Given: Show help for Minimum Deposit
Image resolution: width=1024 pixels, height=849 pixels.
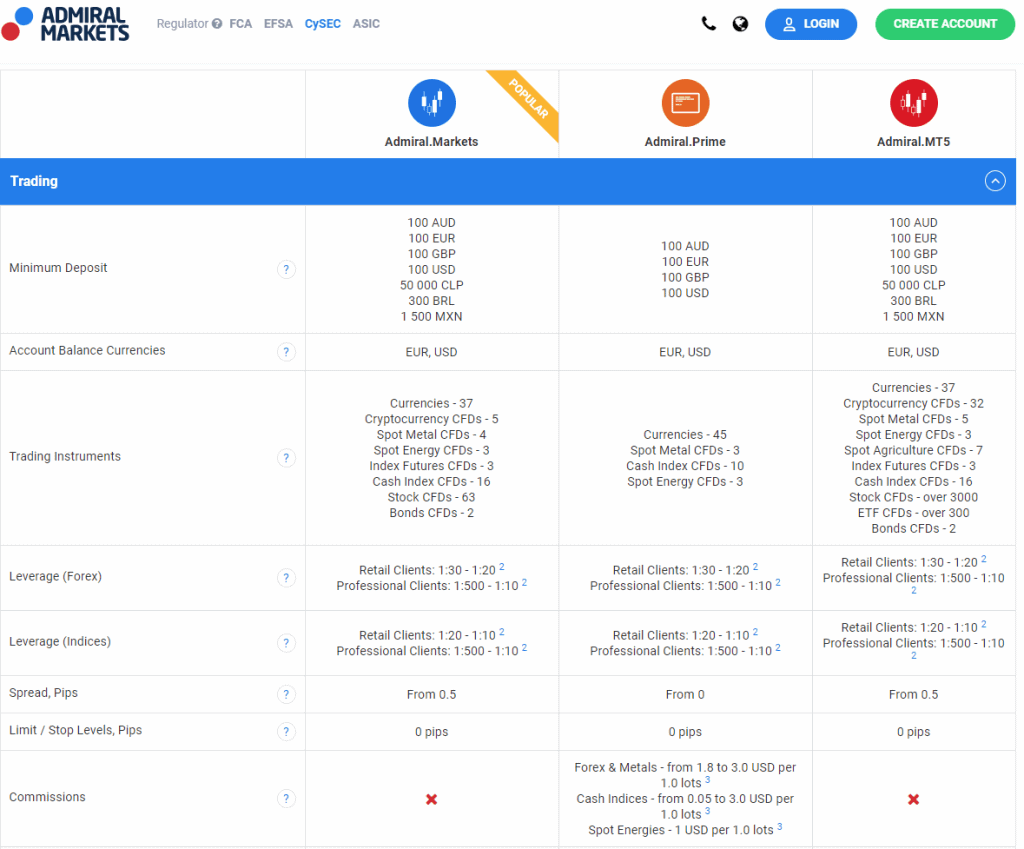Looking at the screenshot, I should coord(286,269).
